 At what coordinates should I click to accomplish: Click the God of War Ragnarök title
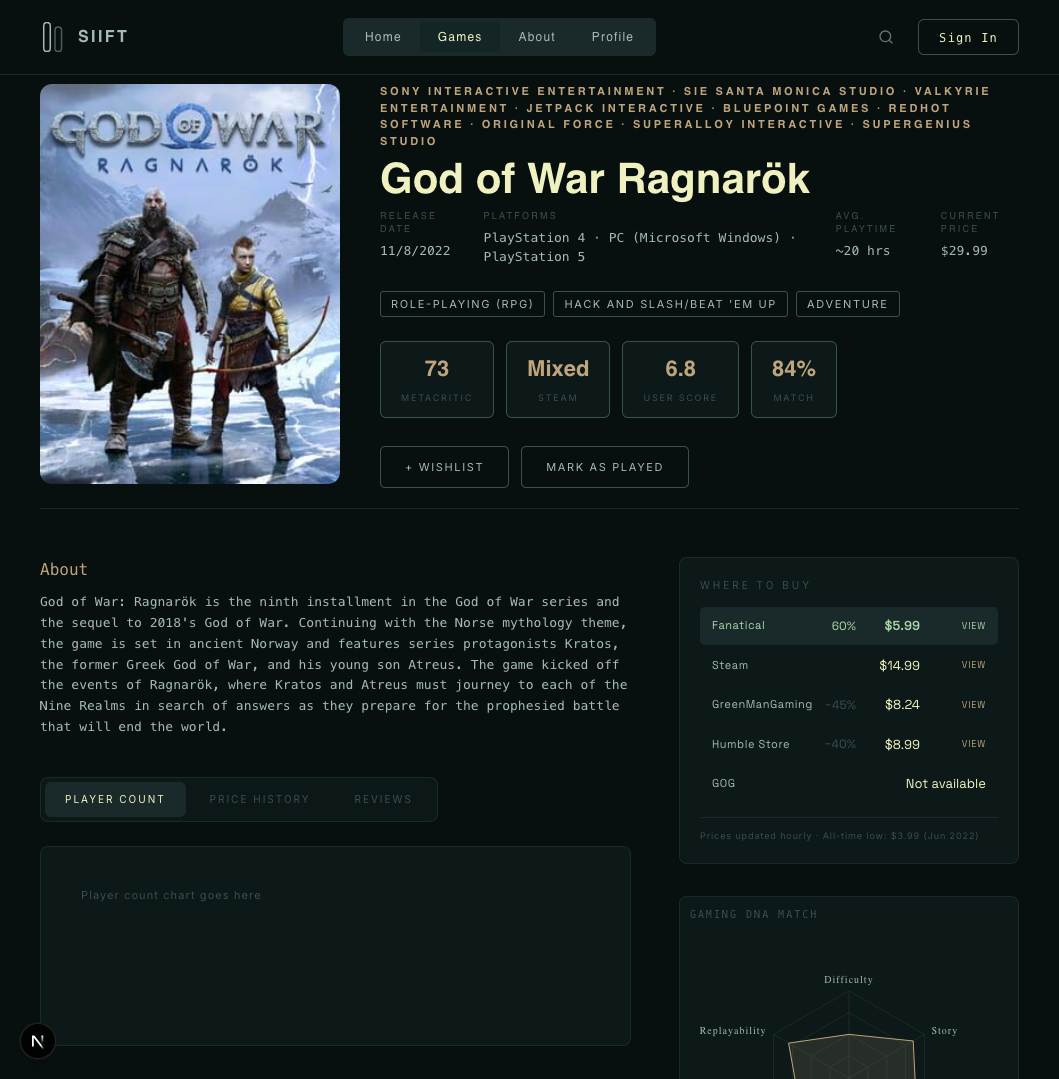[x=595, y=179]
